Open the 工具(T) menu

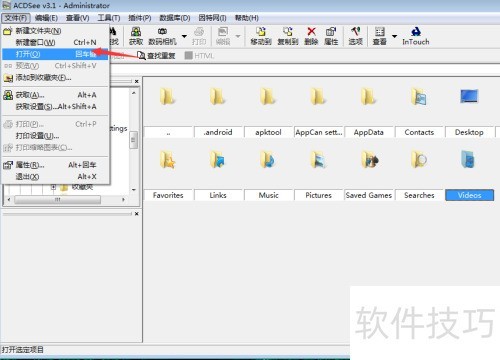tap(109, 18)
